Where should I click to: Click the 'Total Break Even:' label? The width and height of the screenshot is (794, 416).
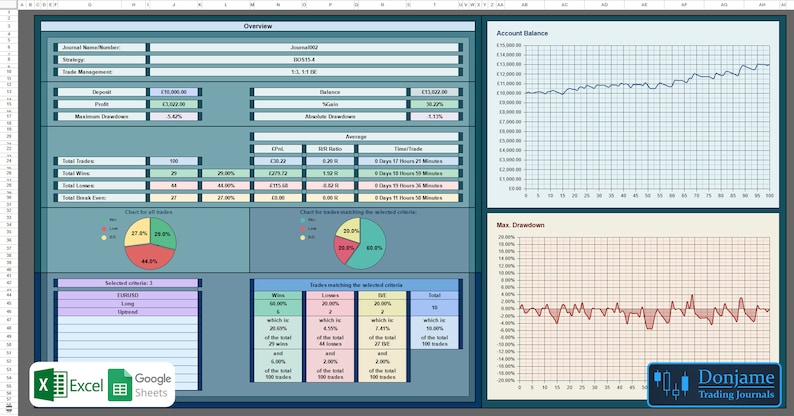click(102, 198)
